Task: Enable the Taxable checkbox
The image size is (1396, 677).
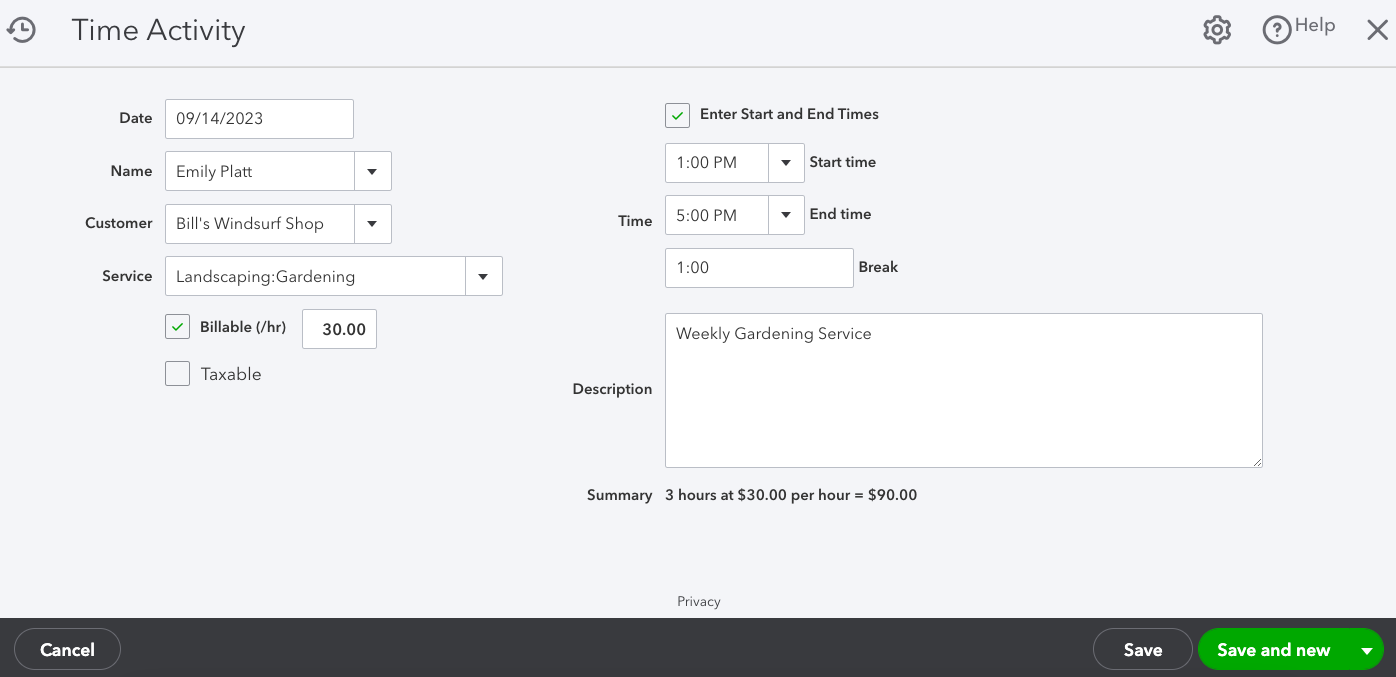Action: pyautogui.click(x=178, y=374)
